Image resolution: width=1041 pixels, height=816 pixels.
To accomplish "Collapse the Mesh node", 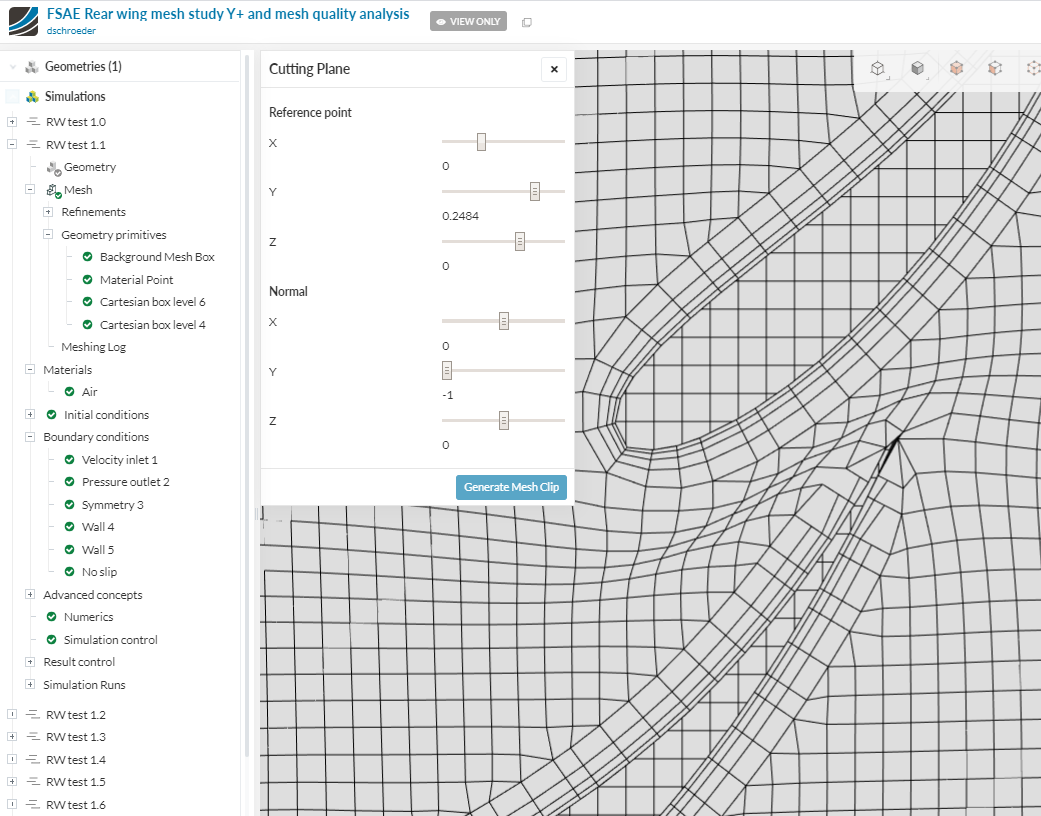I will (30, 189).
